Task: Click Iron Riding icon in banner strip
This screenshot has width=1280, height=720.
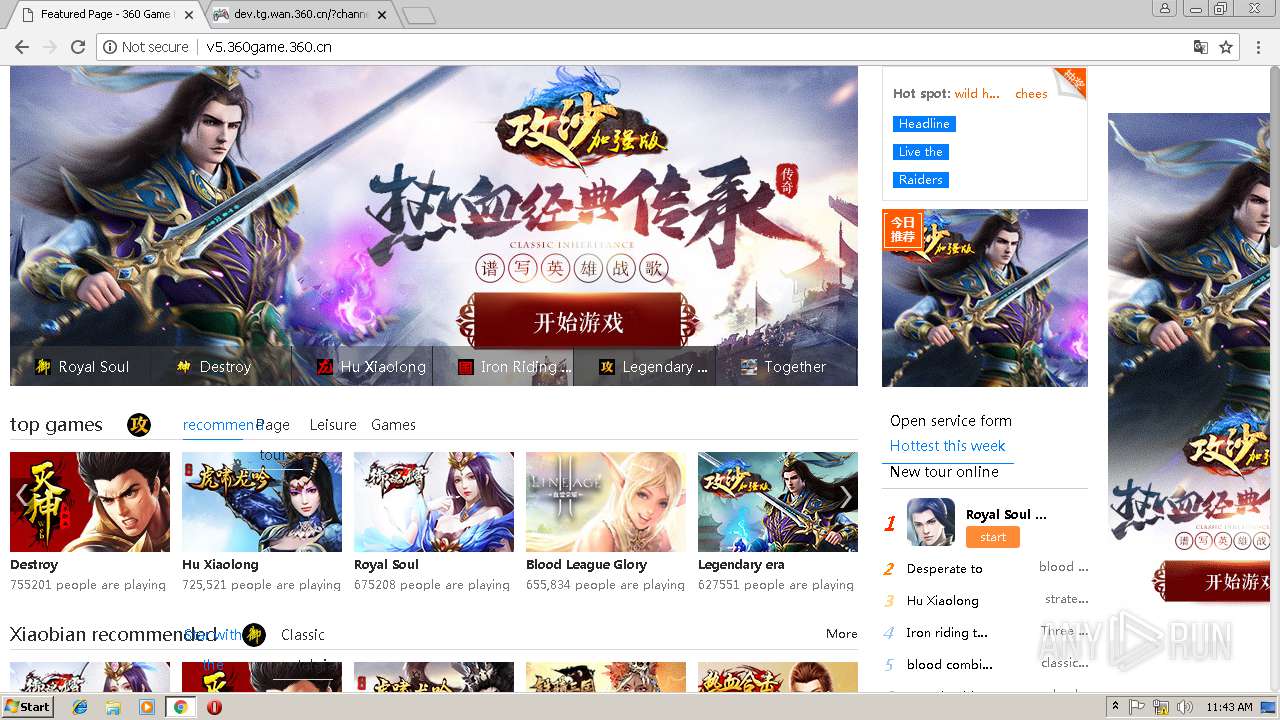Action: tap(465, 367)
